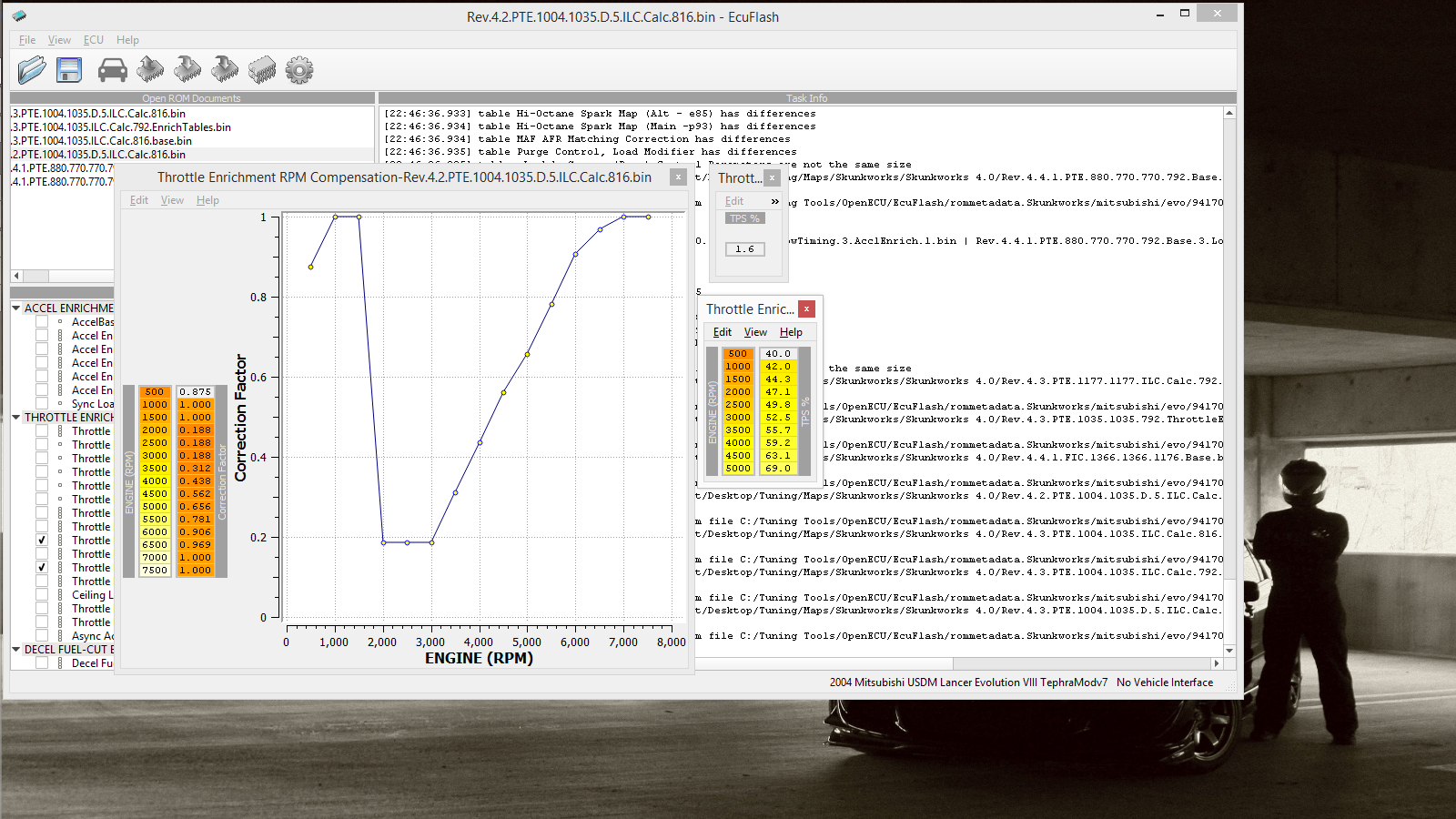Open the File menu in main window
Image resolution: width=1456 pixels, height=819 pixels.
coord(27,40)
